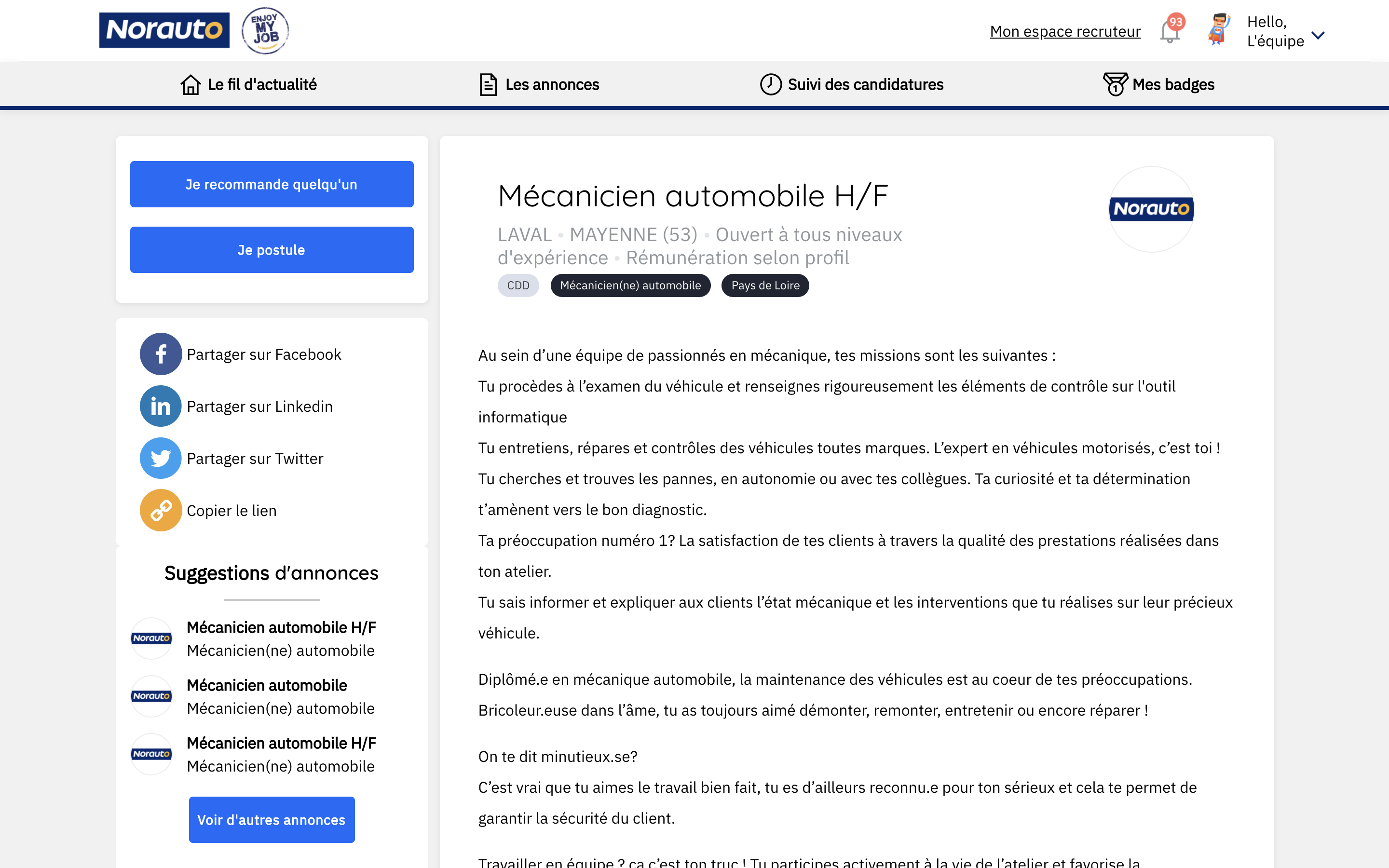This screenshot has width=1389, height=868.
Task: Click the superhero user avatar
Action: pos(1219,29)
